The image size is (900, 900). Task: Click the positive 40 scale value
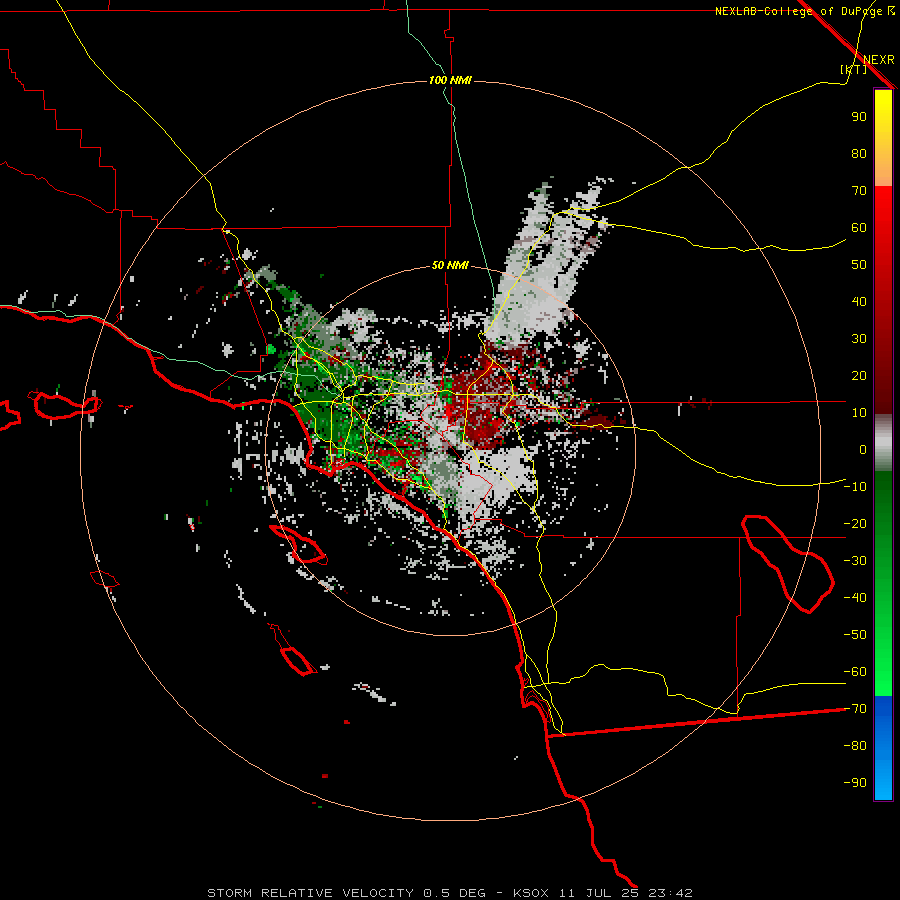(x=859, y=301)
